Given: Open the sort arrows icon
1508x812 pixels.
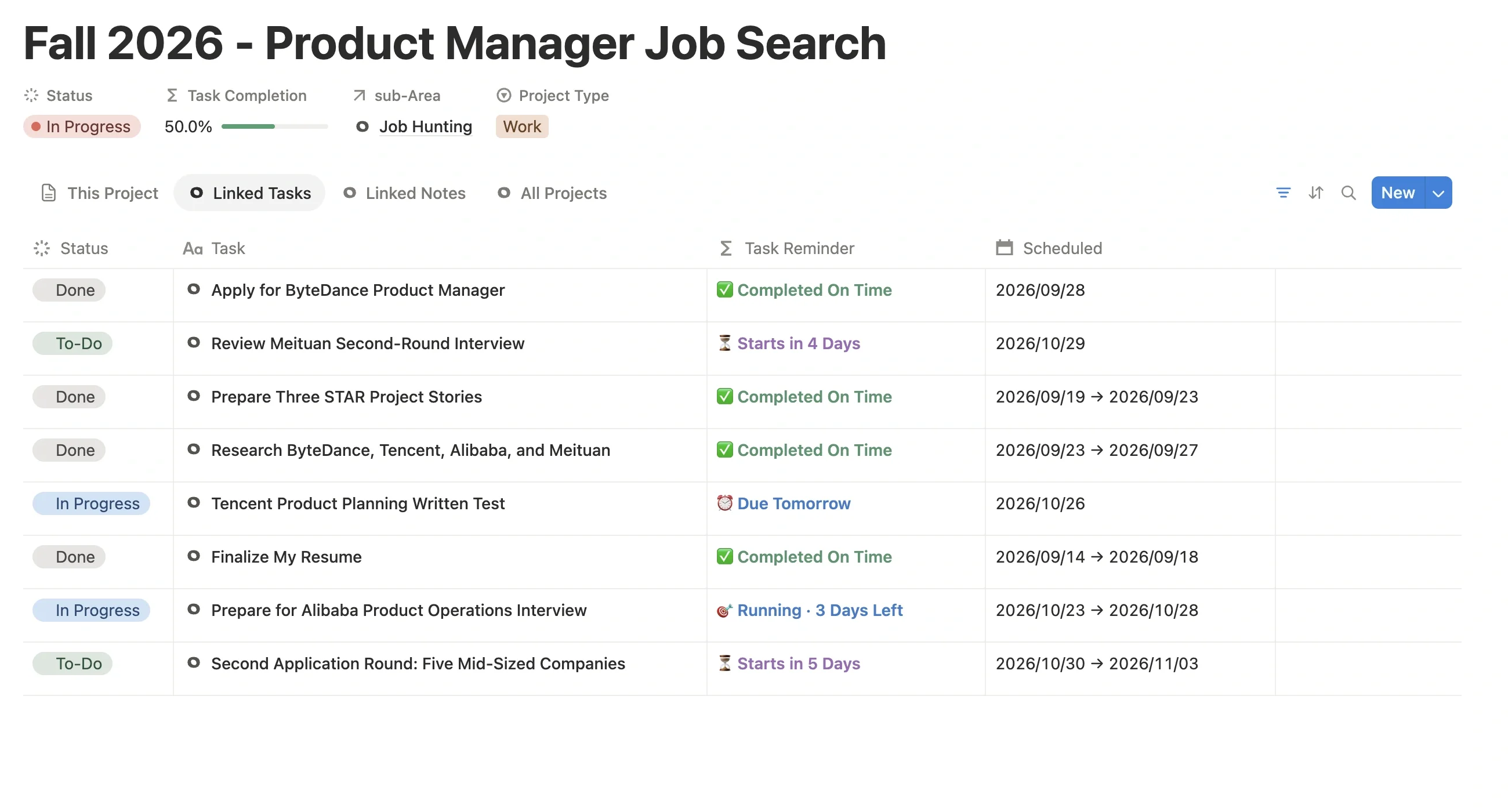Looking at the screenshot, I should click(x=1315, y=193).
